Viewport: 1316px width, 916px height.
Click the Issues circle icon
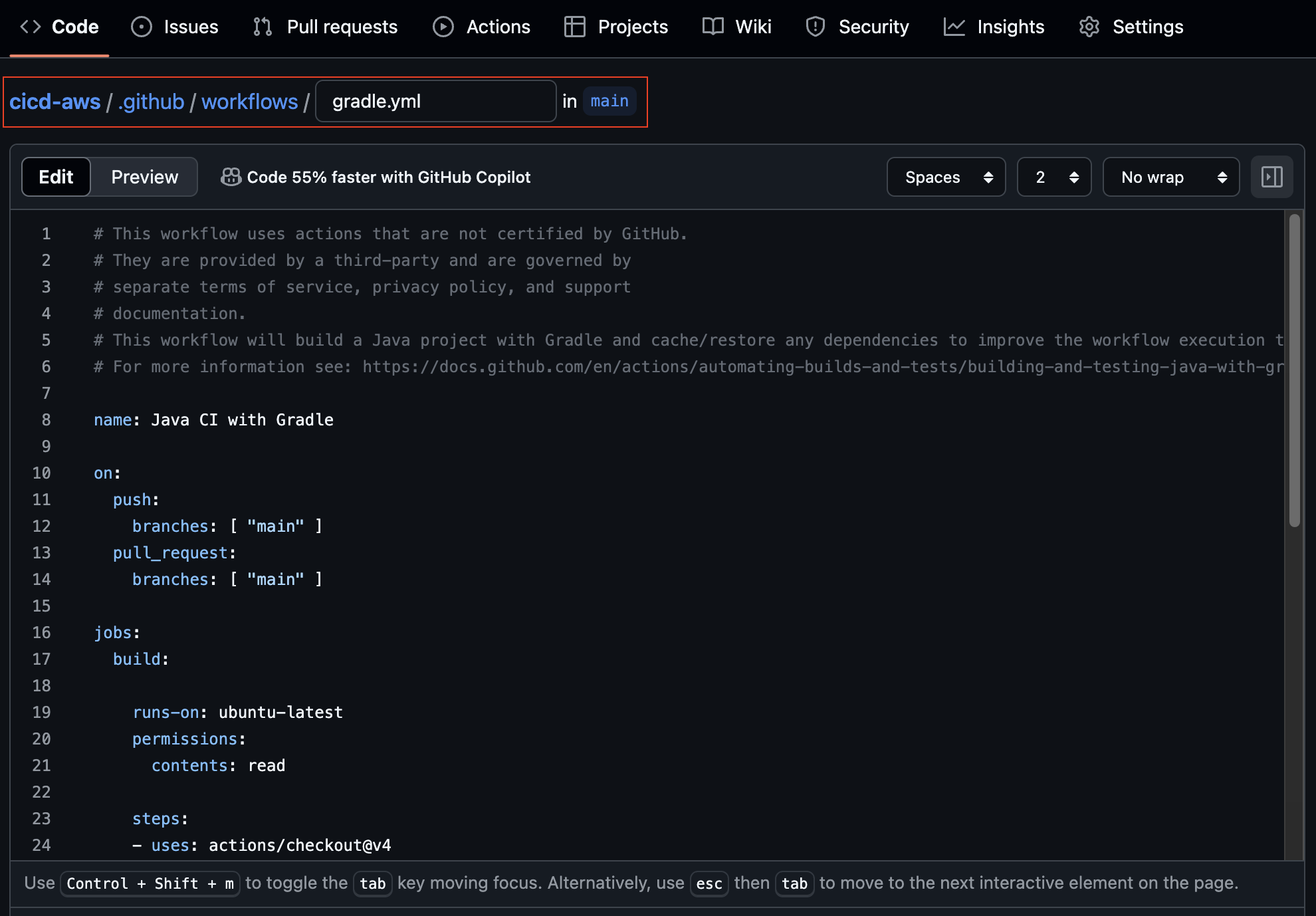click(142, 27)
